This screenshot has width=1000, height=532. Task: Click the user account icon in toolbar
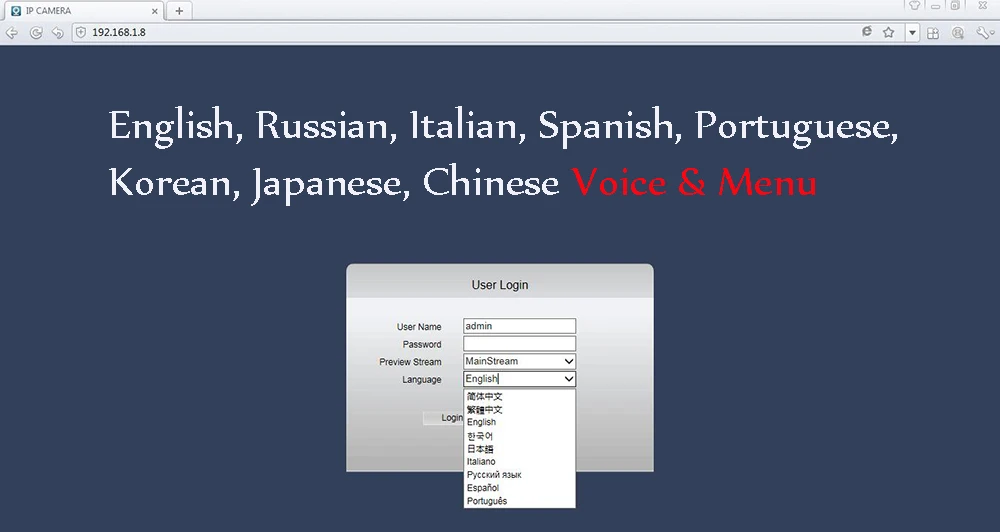(x=957, y=33)
